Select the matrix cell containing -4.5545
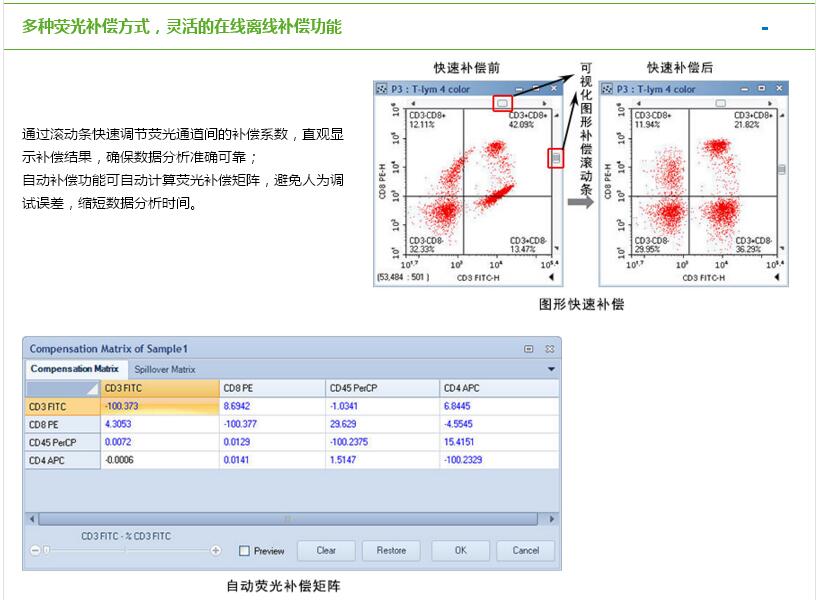819x600 pixels. 499,424
